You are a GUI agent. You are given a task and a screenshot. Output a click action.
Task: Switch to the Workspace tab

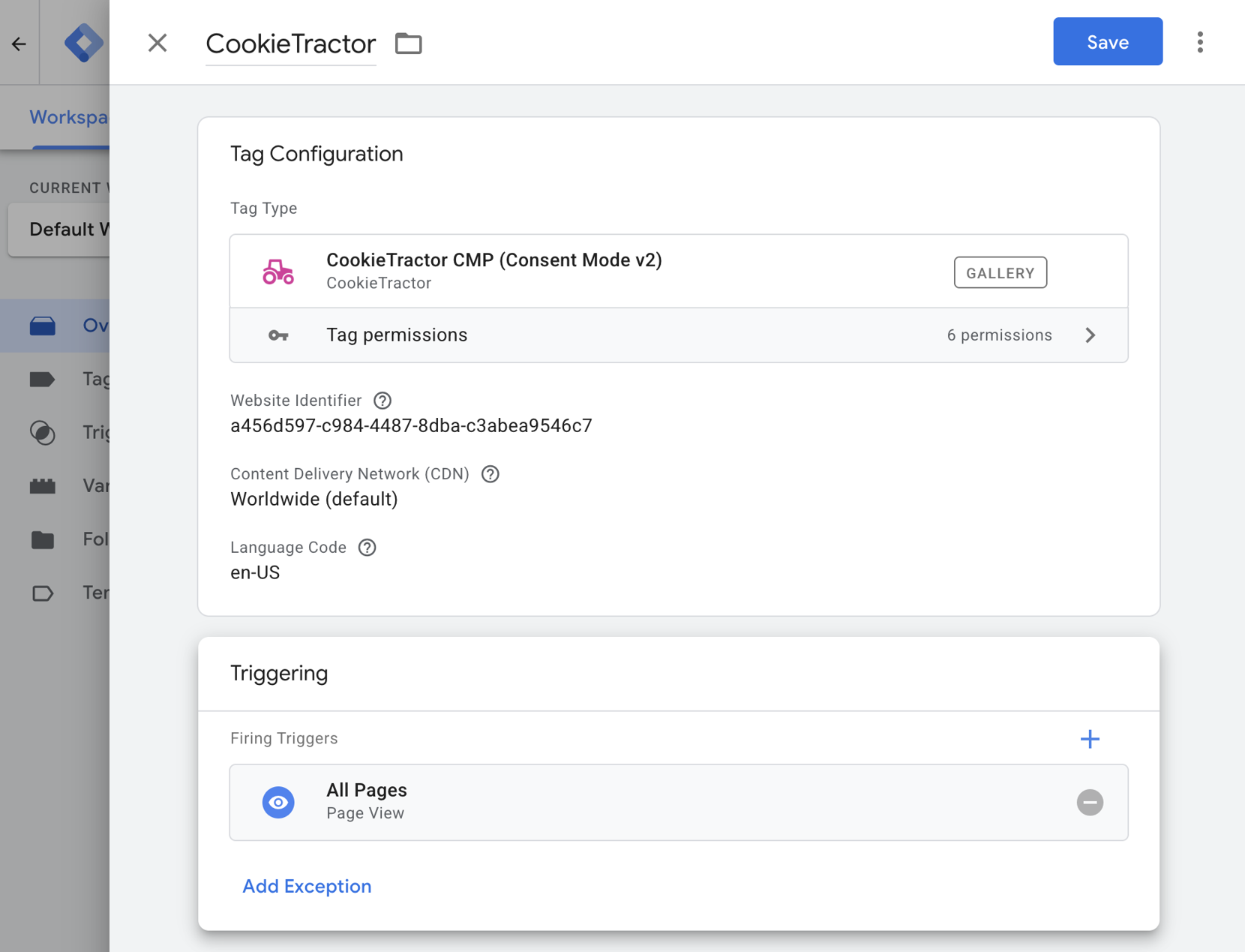69,117
